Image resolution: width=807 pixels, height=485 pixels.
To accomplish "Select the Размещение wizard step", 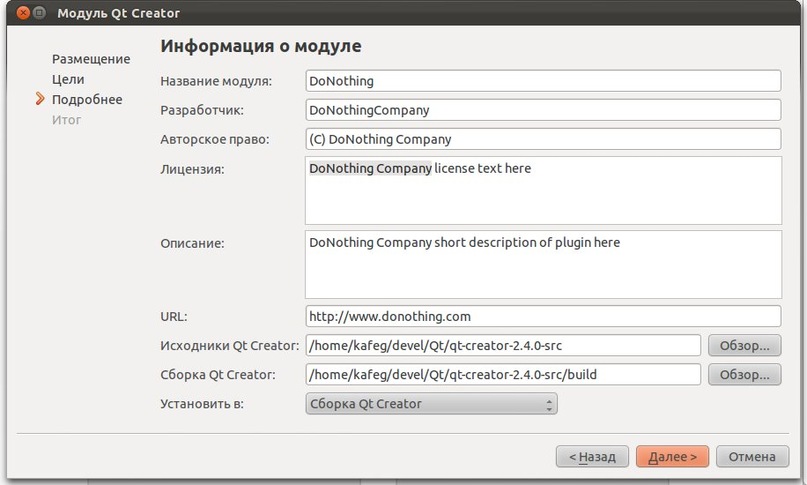I will [x=91, y=59].
